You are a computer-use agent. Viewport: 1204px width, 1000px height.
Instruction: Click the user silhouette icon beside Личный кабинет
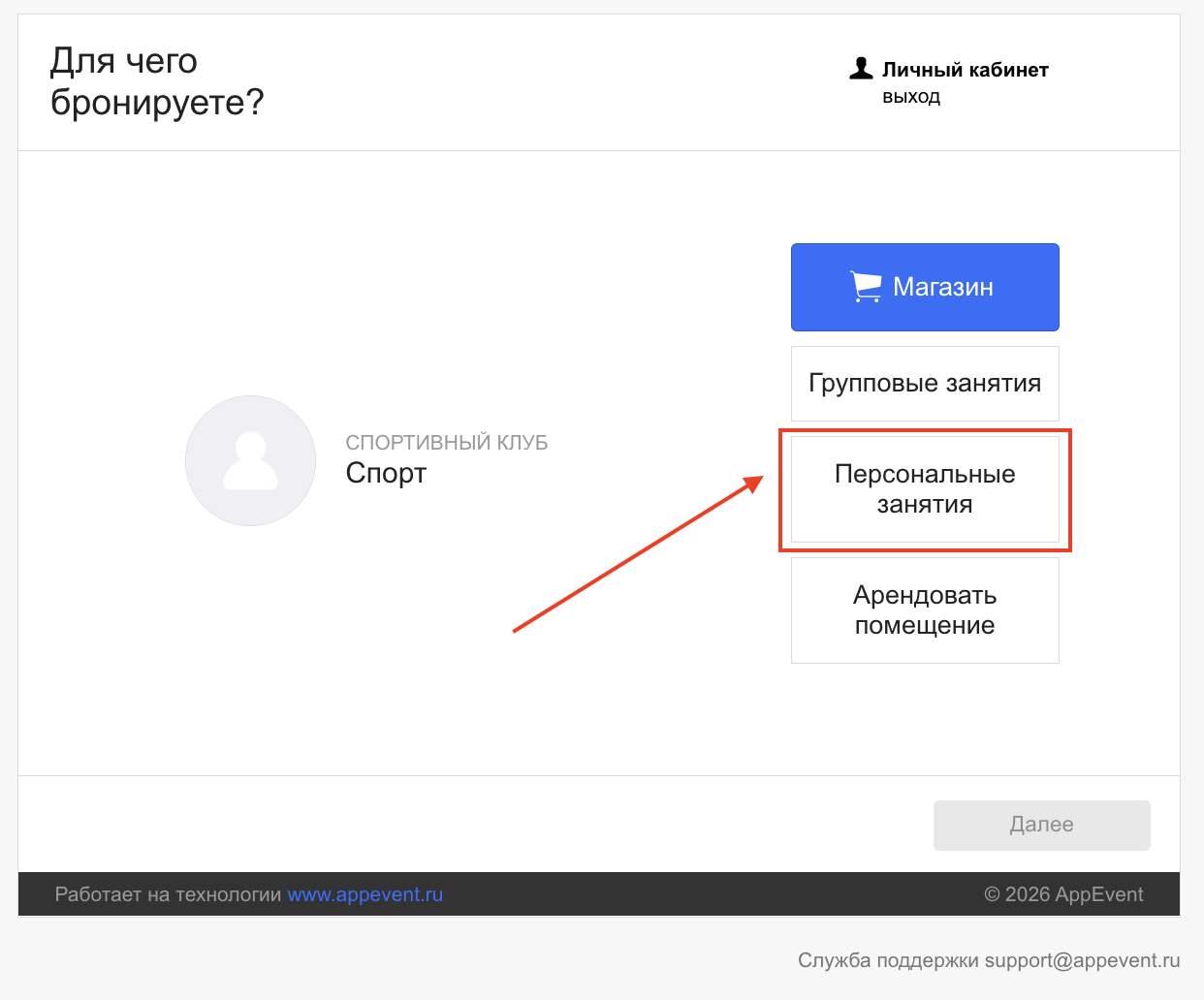coord(861,69)
